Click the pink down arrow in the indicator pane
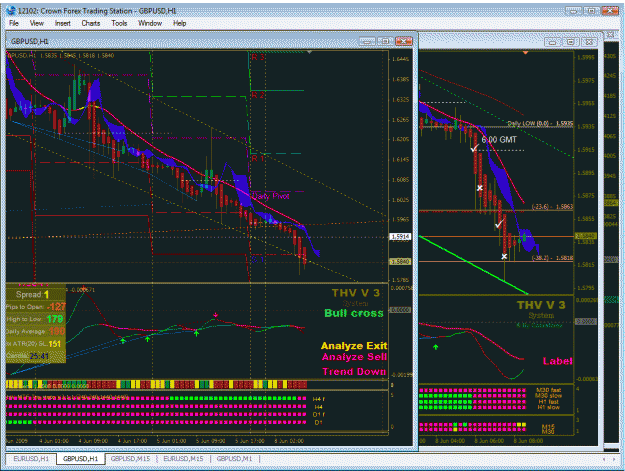The image size is (625, 471). [x=216, y=315]
